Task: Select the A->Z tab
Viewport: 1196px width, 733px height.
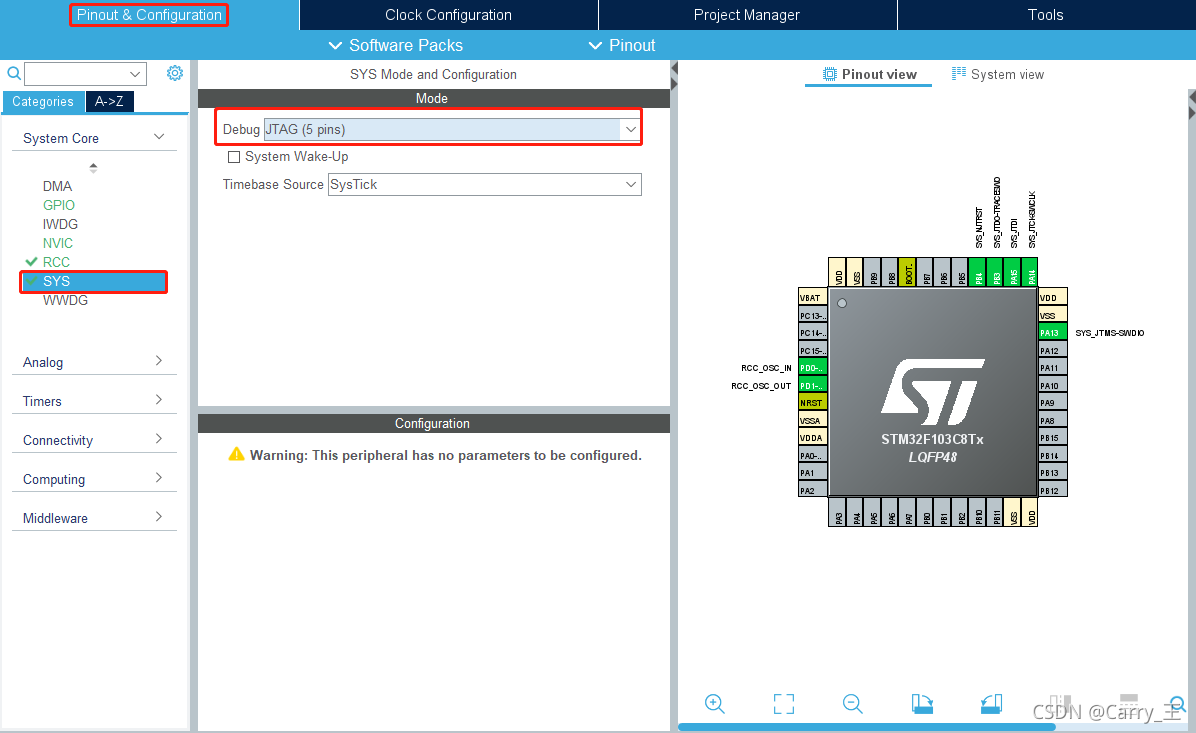Action: pyautogui.click(x=109, y=101)
